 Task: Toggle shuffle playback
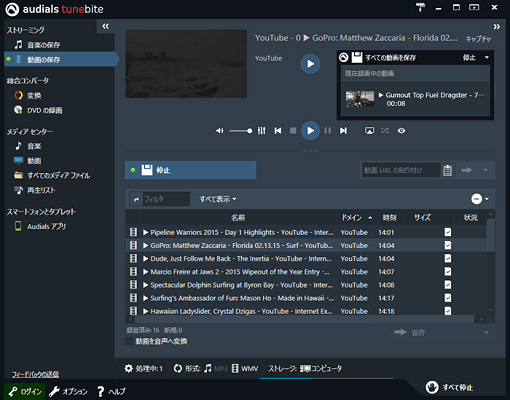coord(385,131)
